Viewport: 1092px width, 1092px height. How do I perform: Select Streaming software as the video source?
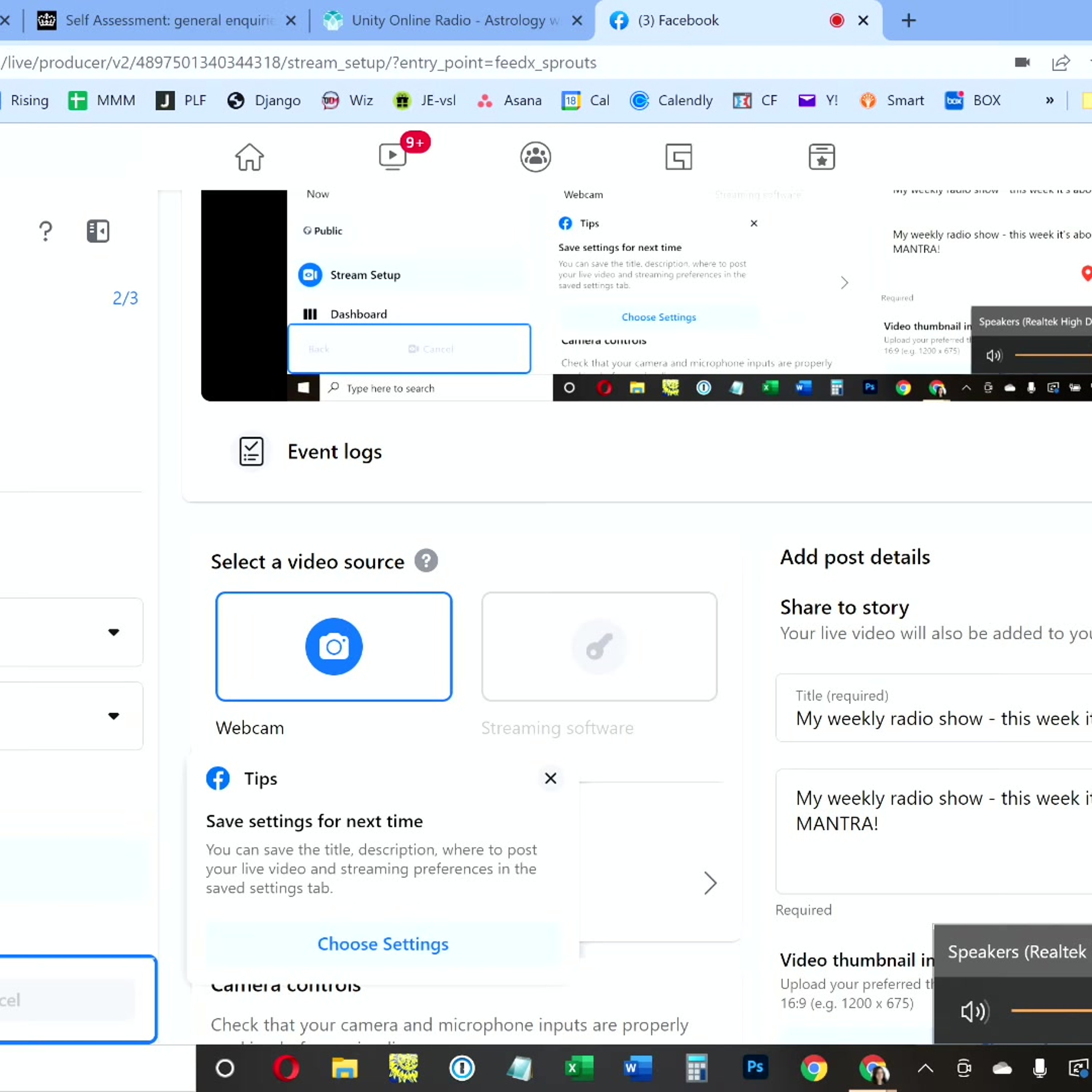[x=598, y=646]
